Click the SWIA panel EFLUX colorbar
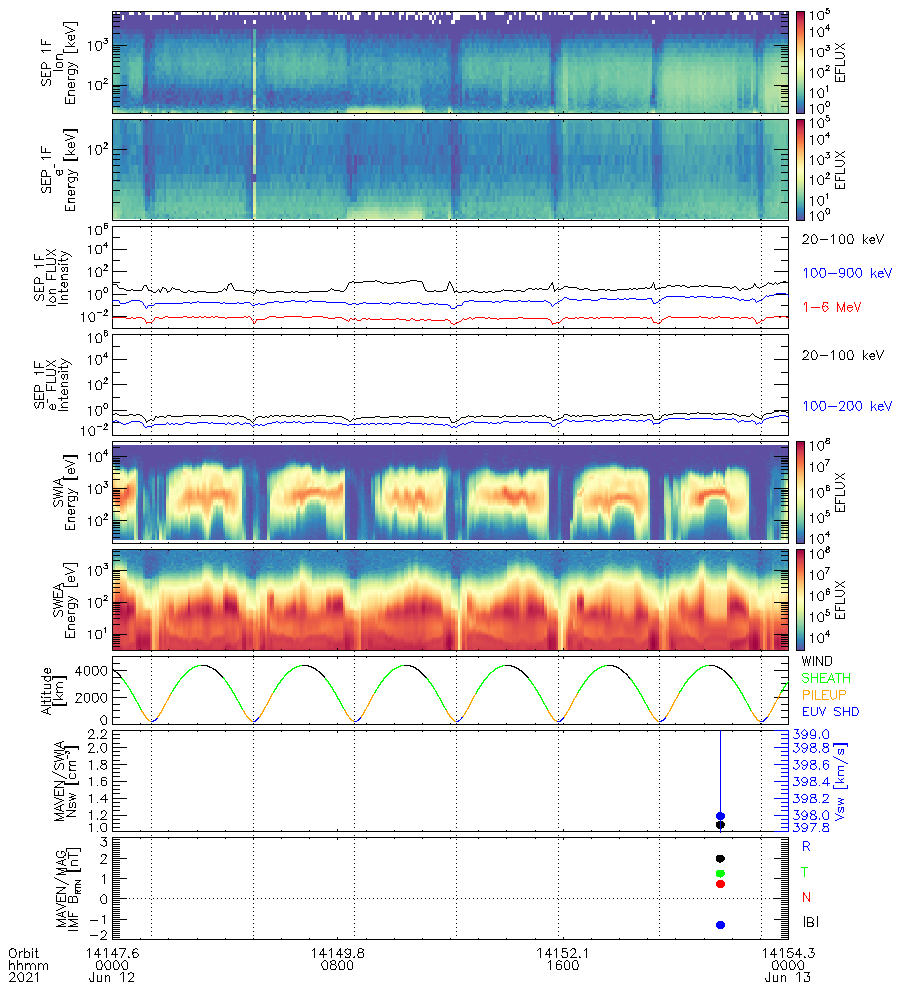Image resolution: width=900 pixels, height=1000 pixels. click(803, 490)
